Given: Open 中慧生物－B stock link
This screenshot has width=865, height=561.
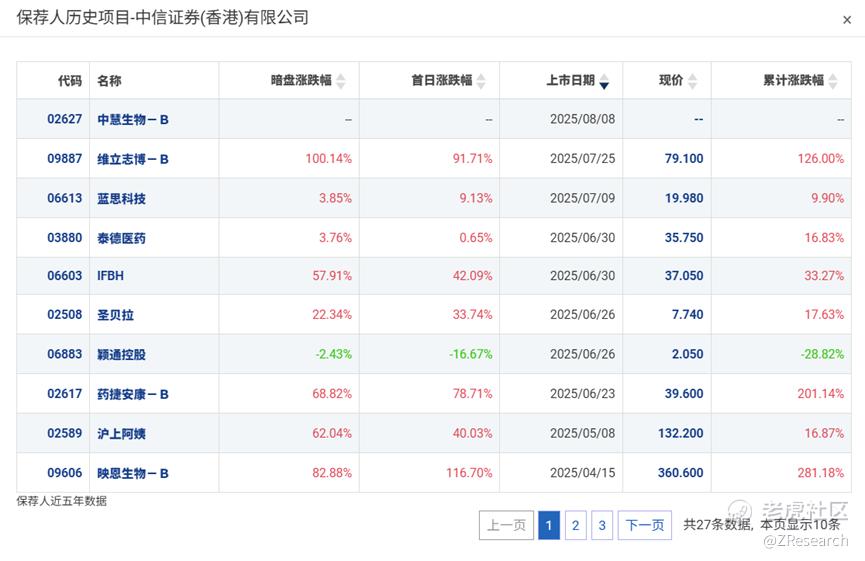Looking at the screenshot, I should (x=133, y=120).
